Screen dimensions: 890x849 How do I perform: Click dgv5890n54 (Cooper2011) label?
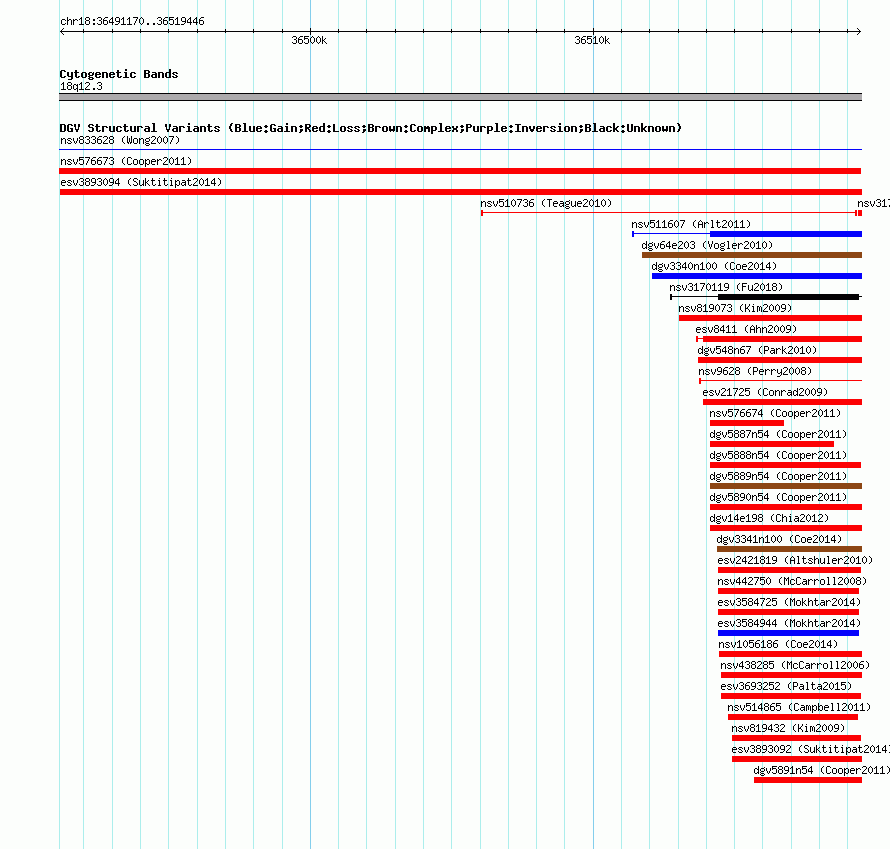[x=778, y=497]
